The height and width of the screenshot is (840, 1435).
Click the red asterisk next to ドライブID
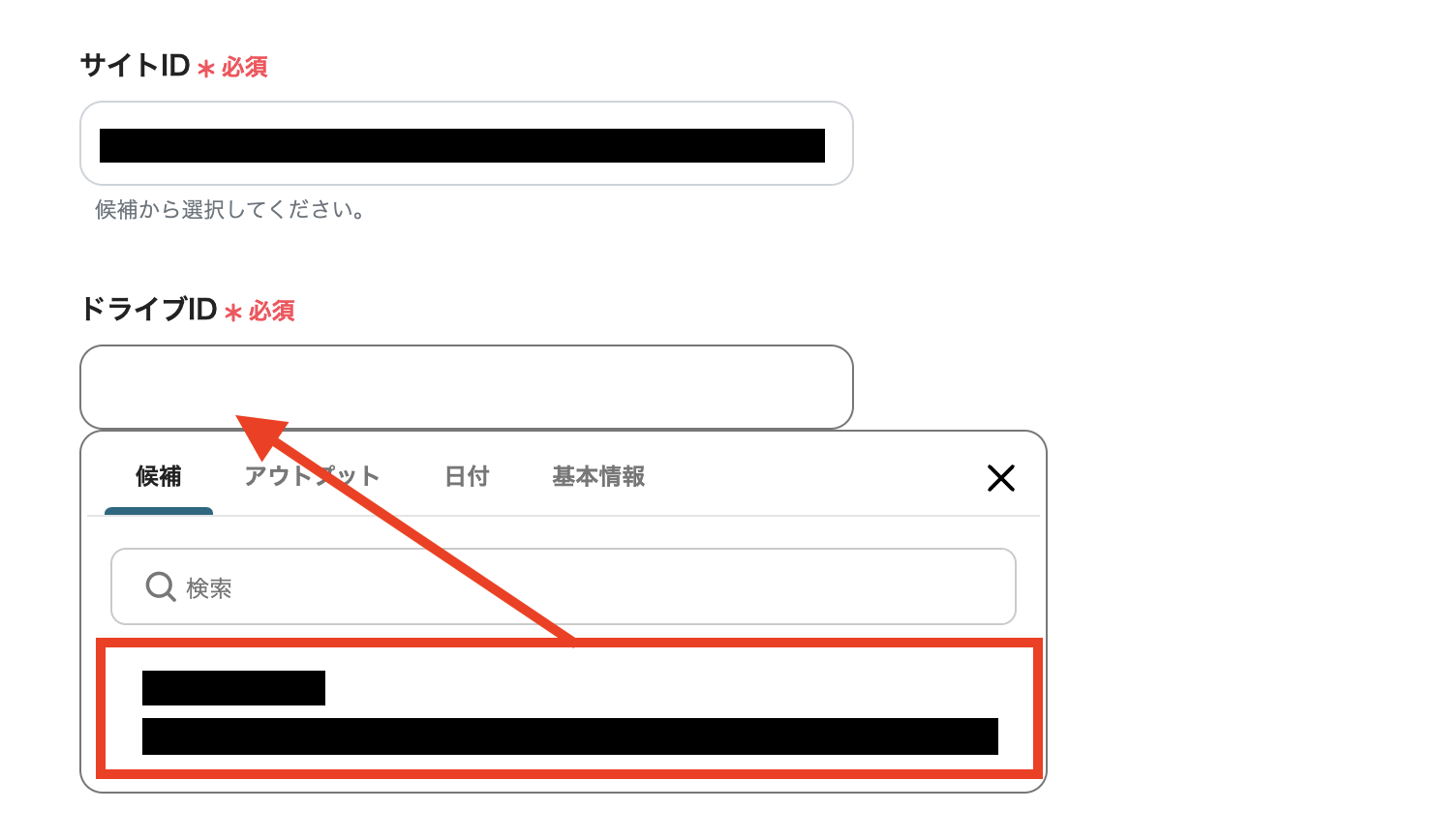click(x=232, y=313)
